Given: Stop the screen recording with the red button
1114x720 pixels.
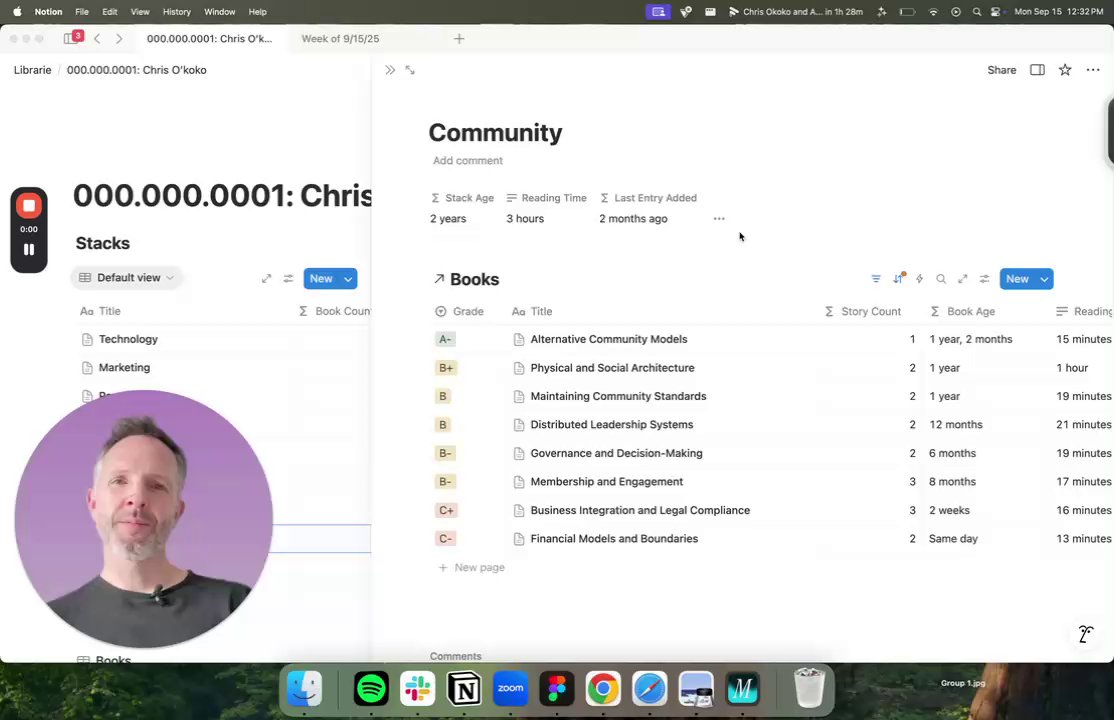Looking at the screenshot, I should coord(29,205).
